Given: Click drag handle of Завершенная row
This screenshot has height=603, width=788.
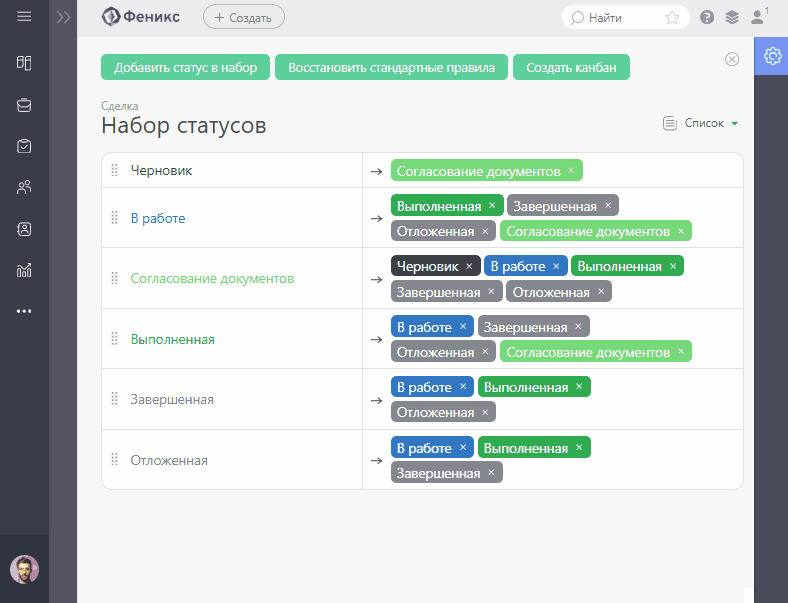Looking at the screenshot, I should (x=115, y=399).
